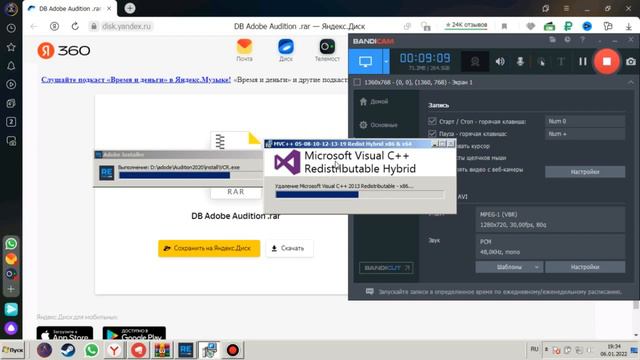Open the Домой tab in Bandicam sidebar
This screenshot has width=640, height=360.
click(x=374, y=102)
